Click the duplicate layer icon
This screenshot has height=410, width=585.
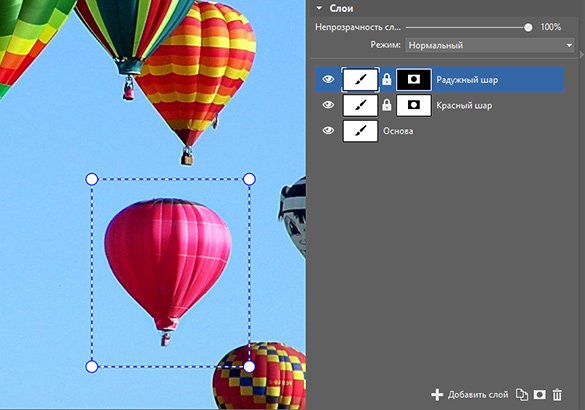(x=522, y=394)
